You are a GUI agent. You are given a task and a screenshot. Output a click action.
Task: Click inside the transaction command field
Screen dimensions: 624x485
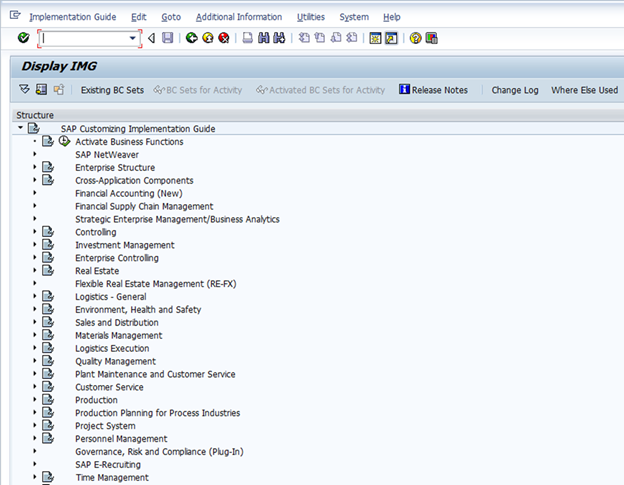pyautogui.click(x=84, y=38)
